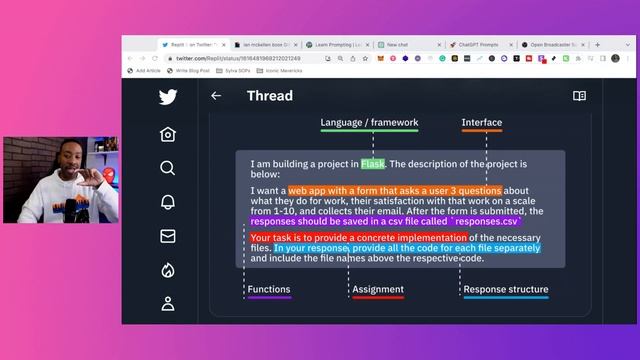Viewport: 640px width, 360px height.
Task: Click the share icon in address bar
Action: (353, 59)
